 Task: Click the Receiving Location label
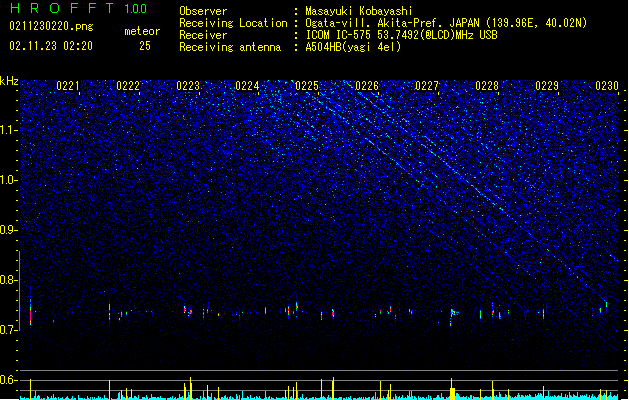[x=233, y=23]
